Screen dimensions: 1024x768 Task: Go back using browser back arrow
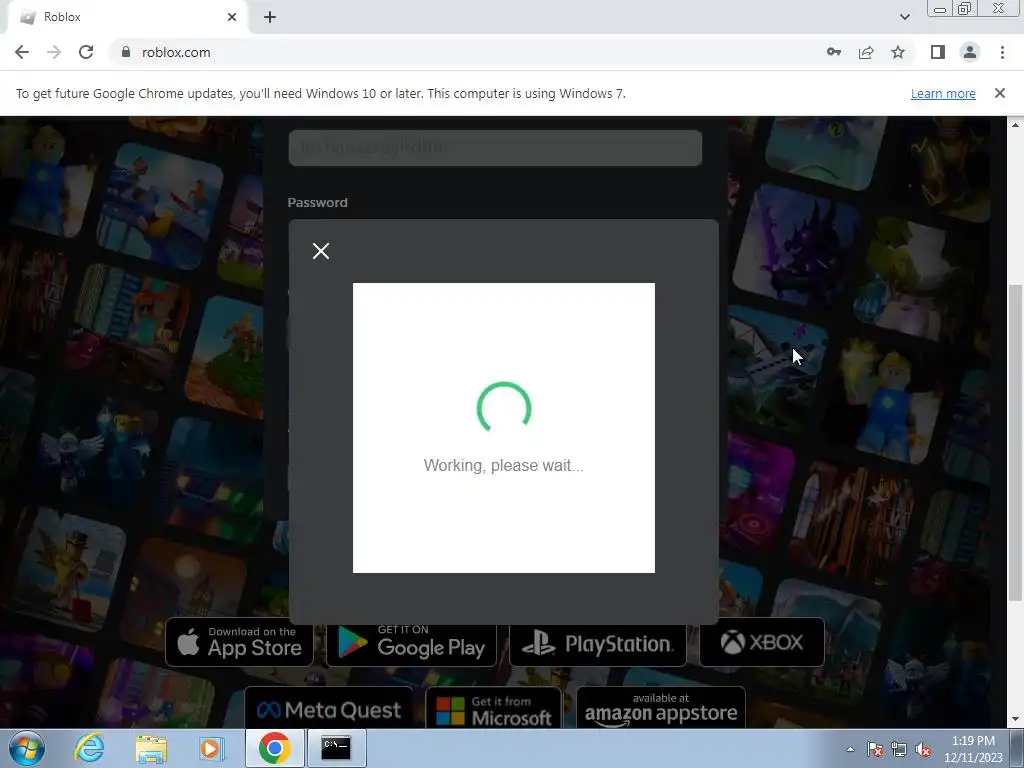(22, 52)
